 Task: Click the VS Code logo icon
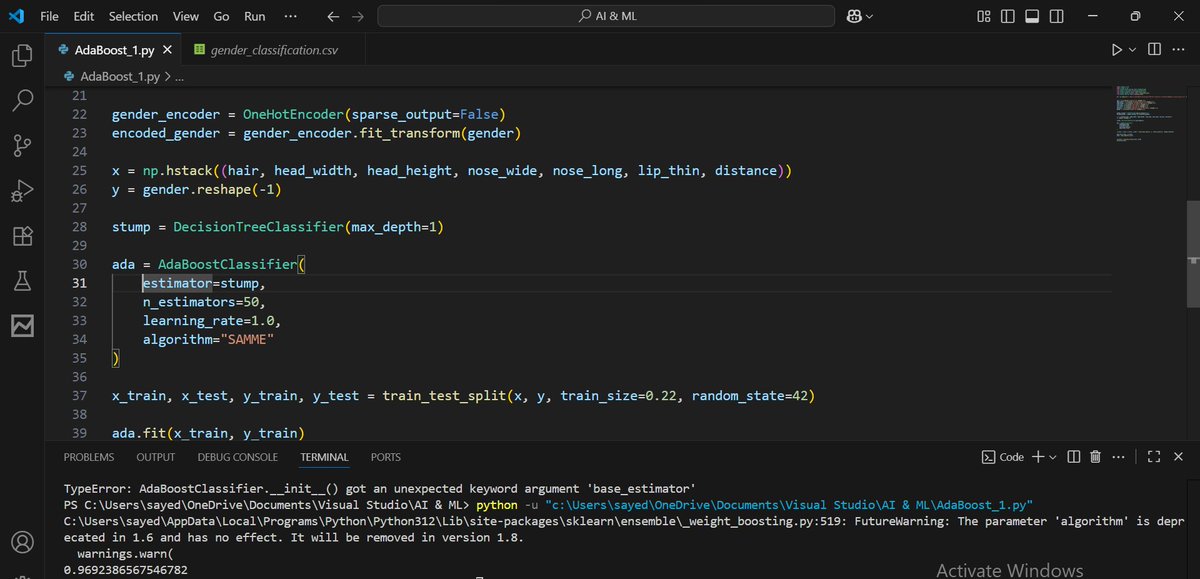(16, 16)
